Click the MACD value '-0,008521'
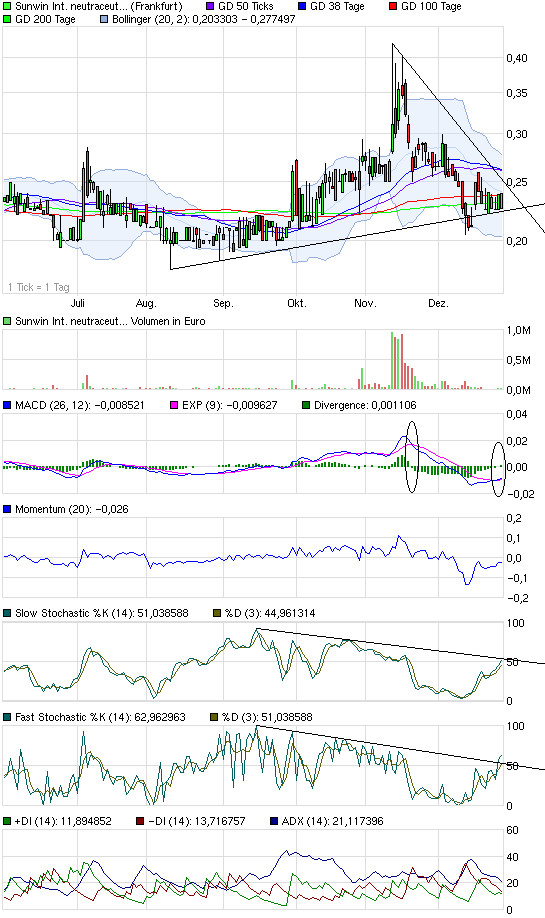This screenshot has height=918, width=545. [x=120, y=405]
